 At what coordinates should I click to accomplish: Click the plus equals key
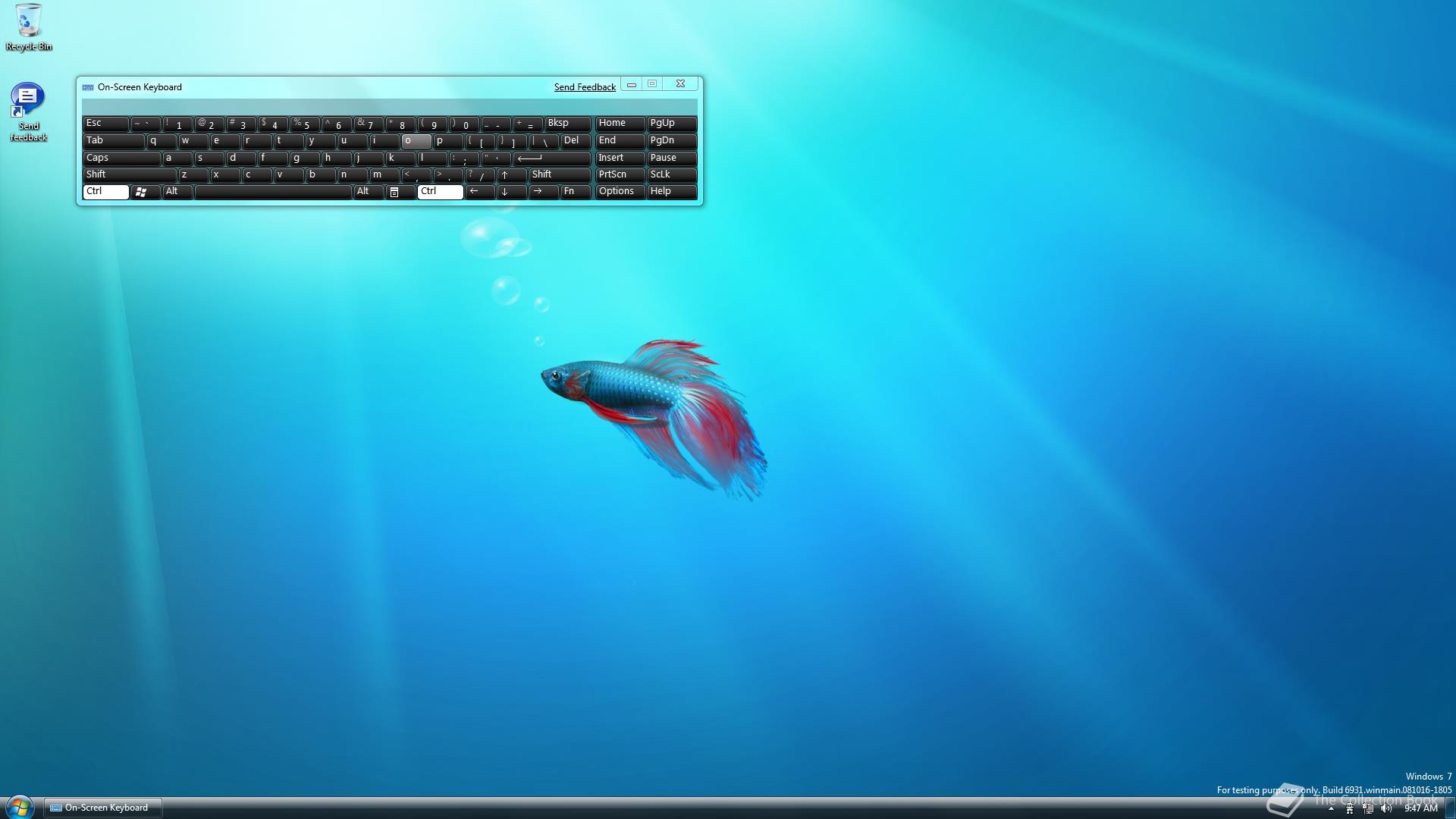527,124
